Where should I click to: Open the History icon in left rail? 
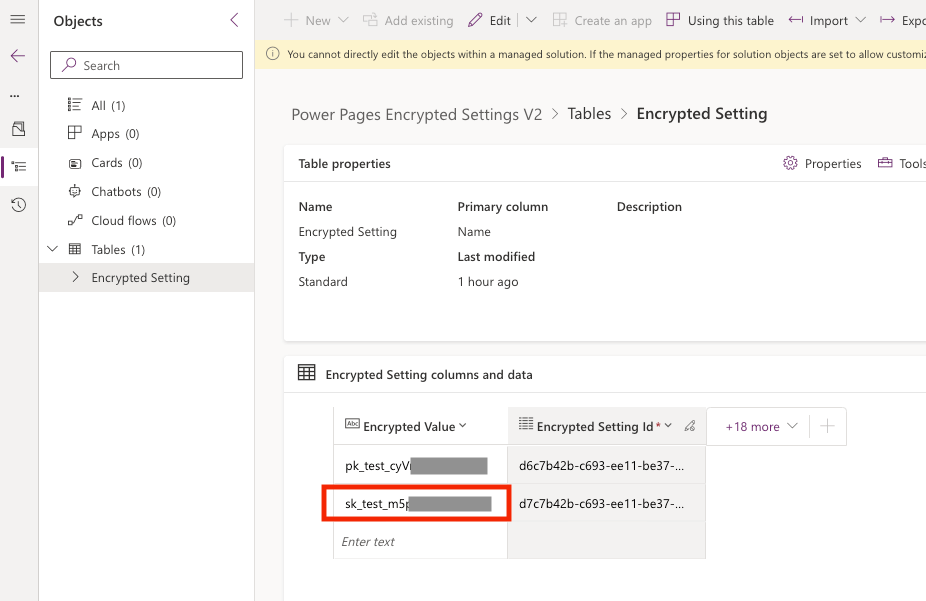point(18,205)
